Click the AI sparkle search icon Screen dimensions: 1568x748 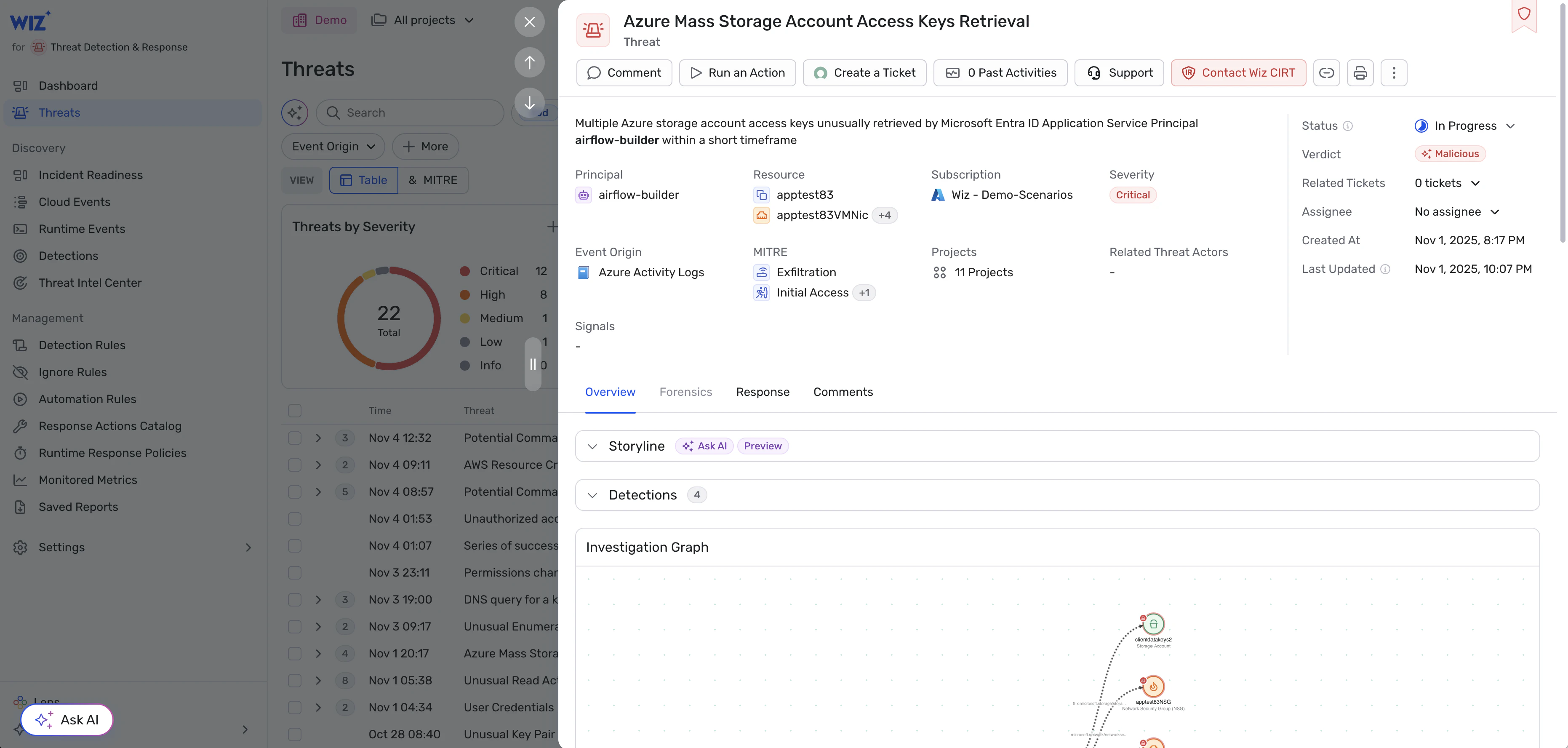coord(295,112)
